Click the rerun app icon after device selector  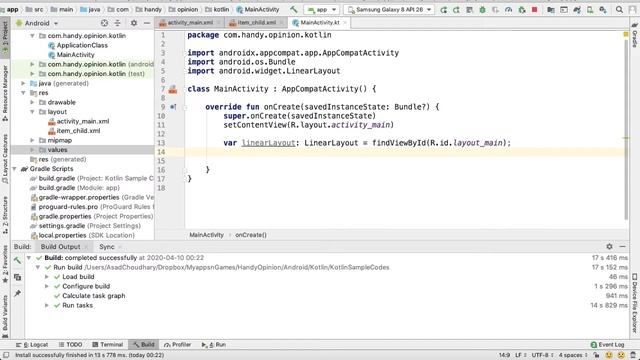pyautogui.click(x=444, y=9)
